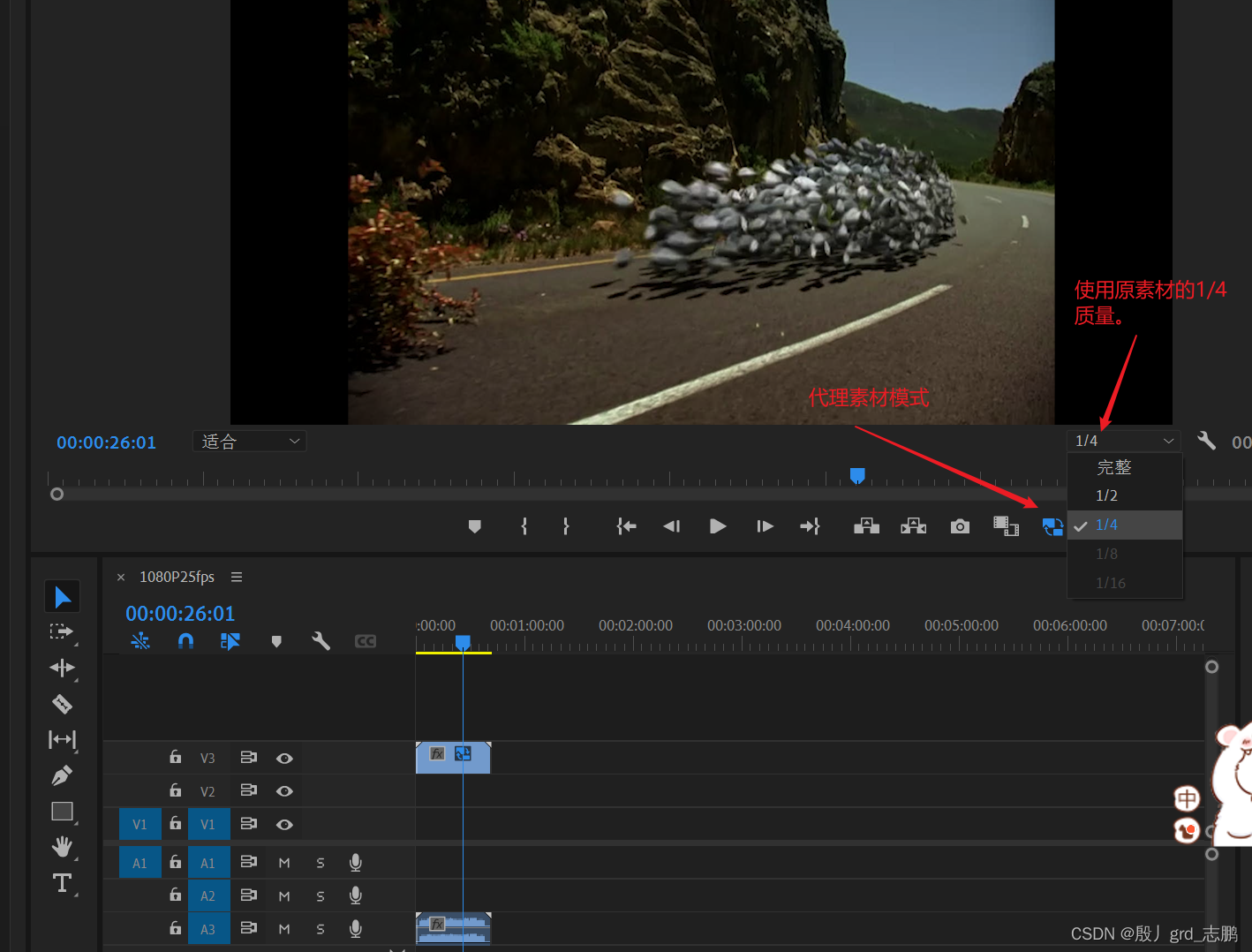This screenshot has height=952, width=1252.
Task: Select the Razor tool
Action: point(62,704)
